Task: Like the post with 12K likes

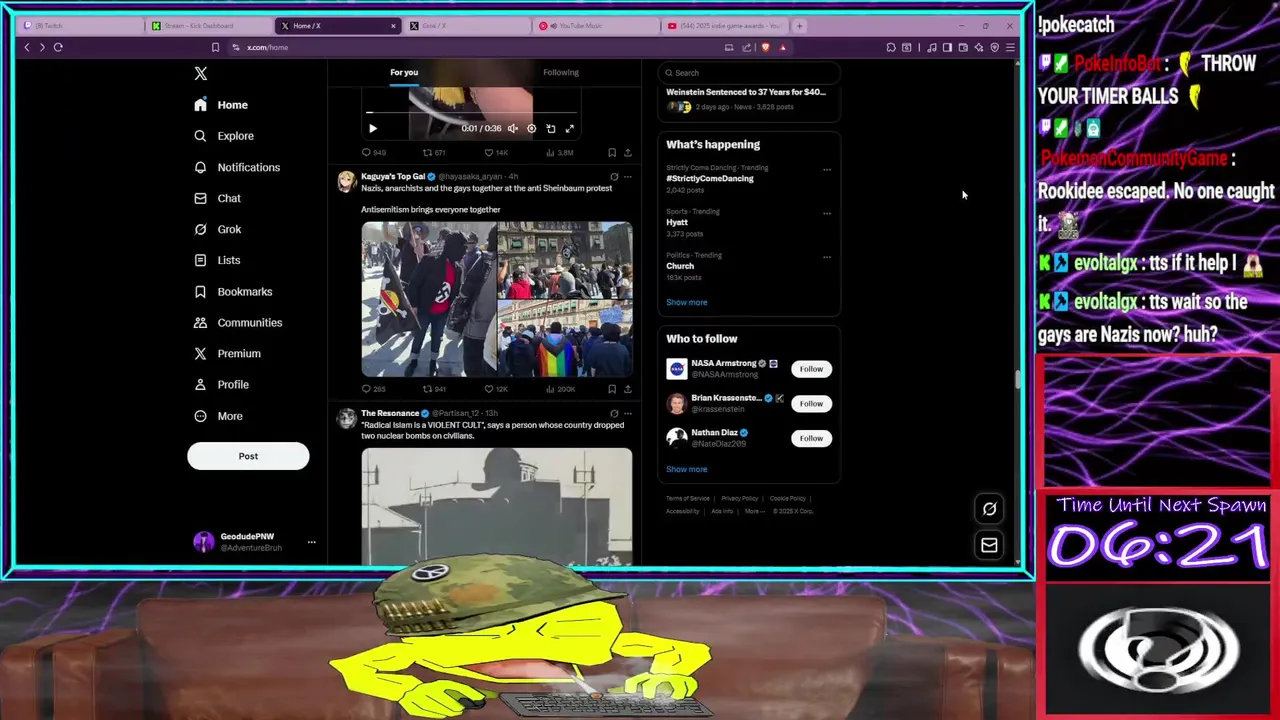Action: (x=496, y=389)
